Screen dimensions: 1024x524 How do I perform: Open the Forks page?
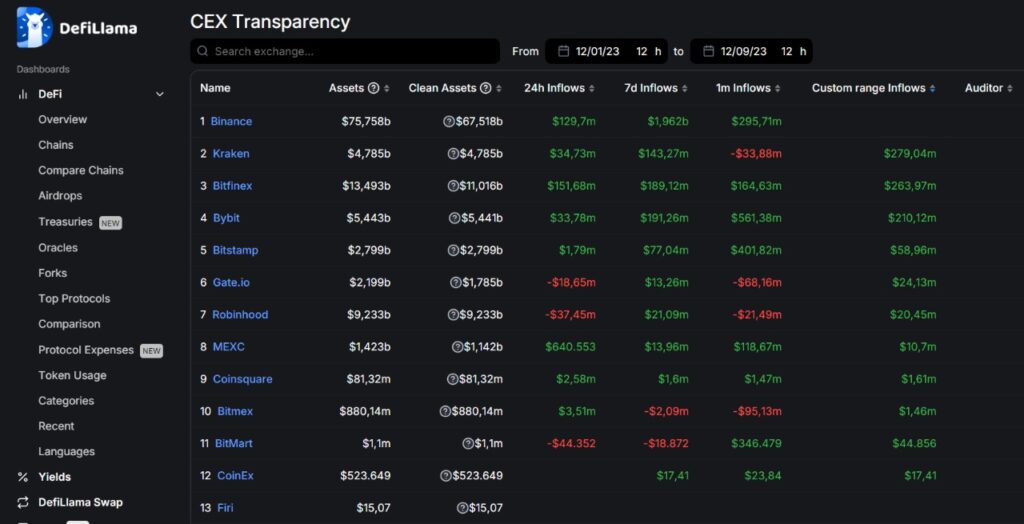pos(52,273)
